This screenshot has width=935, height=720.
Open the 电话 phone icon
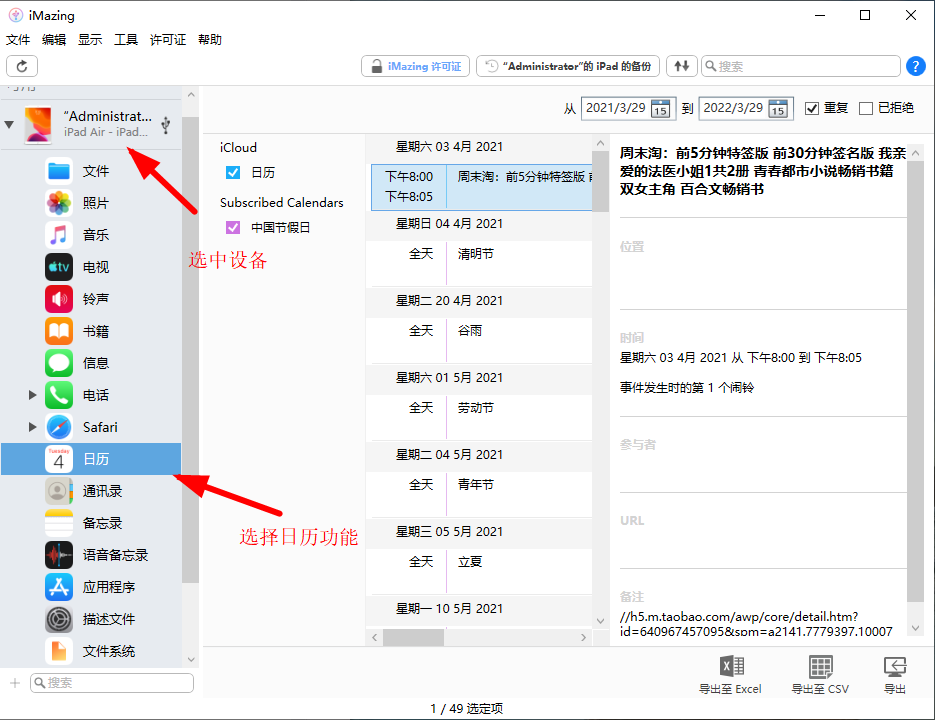point(59,395)
